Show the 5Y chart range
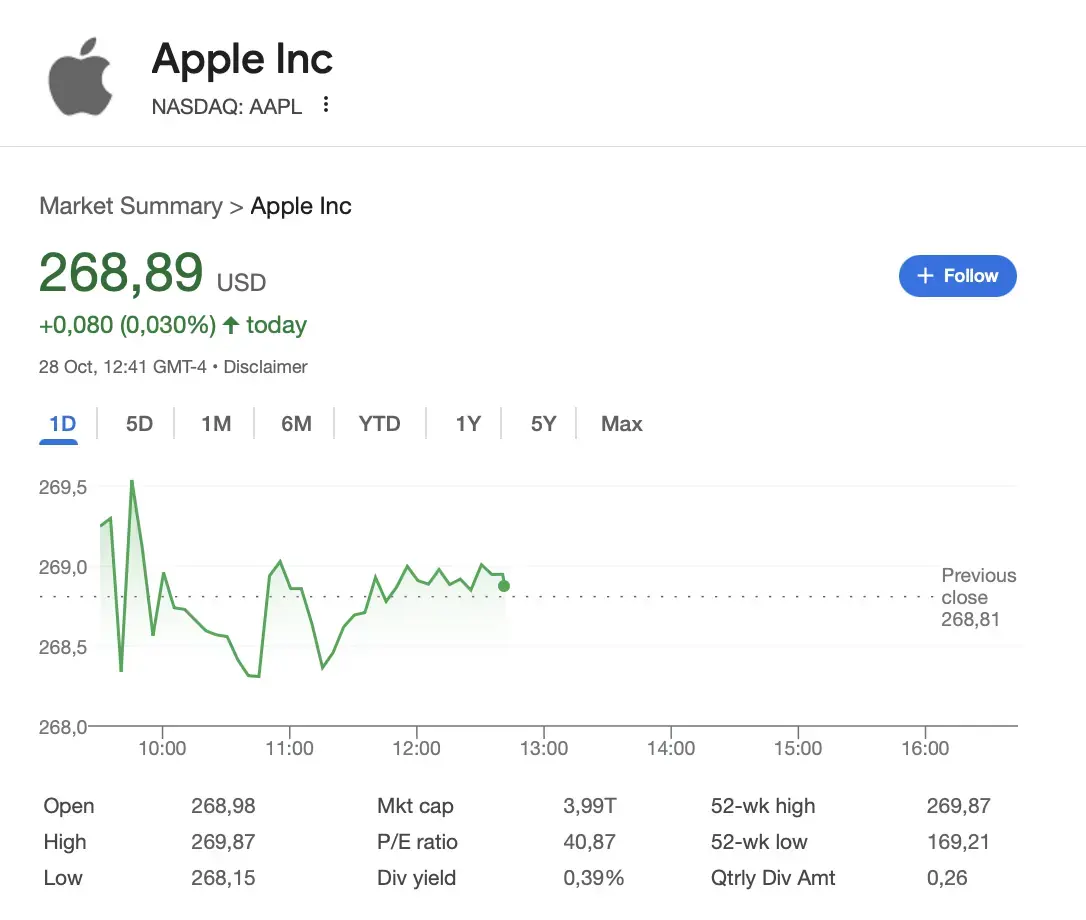This screenshot has height=920, width=1086. [x=543, y=424]
